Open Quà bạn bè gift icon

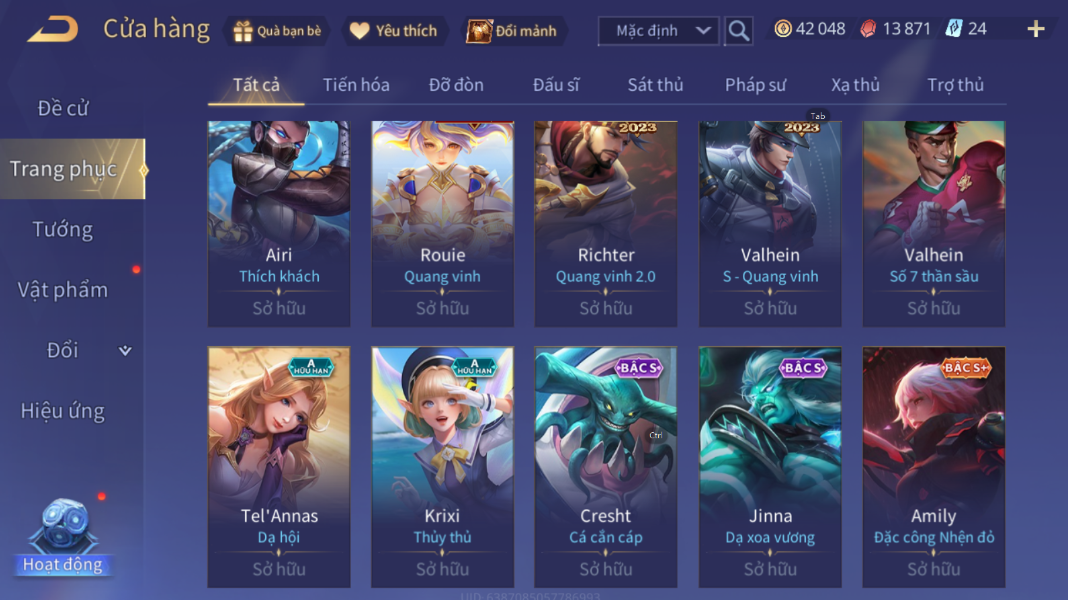pos(242,31)
